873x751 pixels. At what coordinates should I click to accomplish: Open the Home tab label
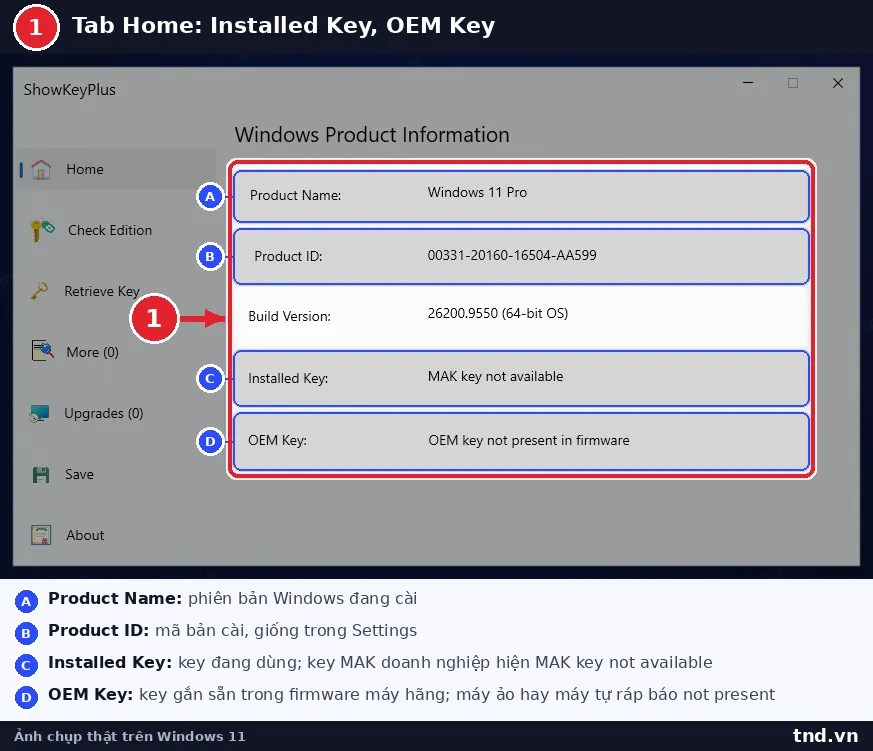(85, 169)
